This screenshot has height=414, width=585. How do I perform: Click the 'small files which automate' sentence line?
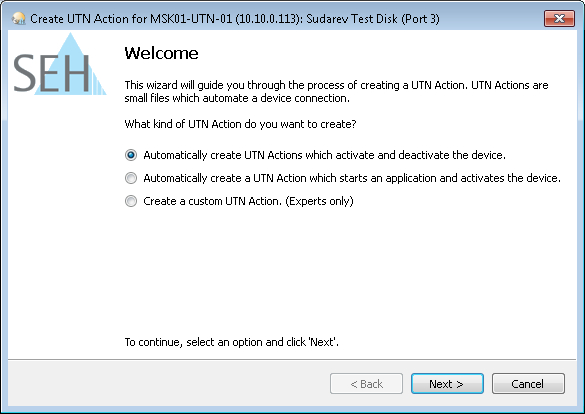(x=237, y=98)
